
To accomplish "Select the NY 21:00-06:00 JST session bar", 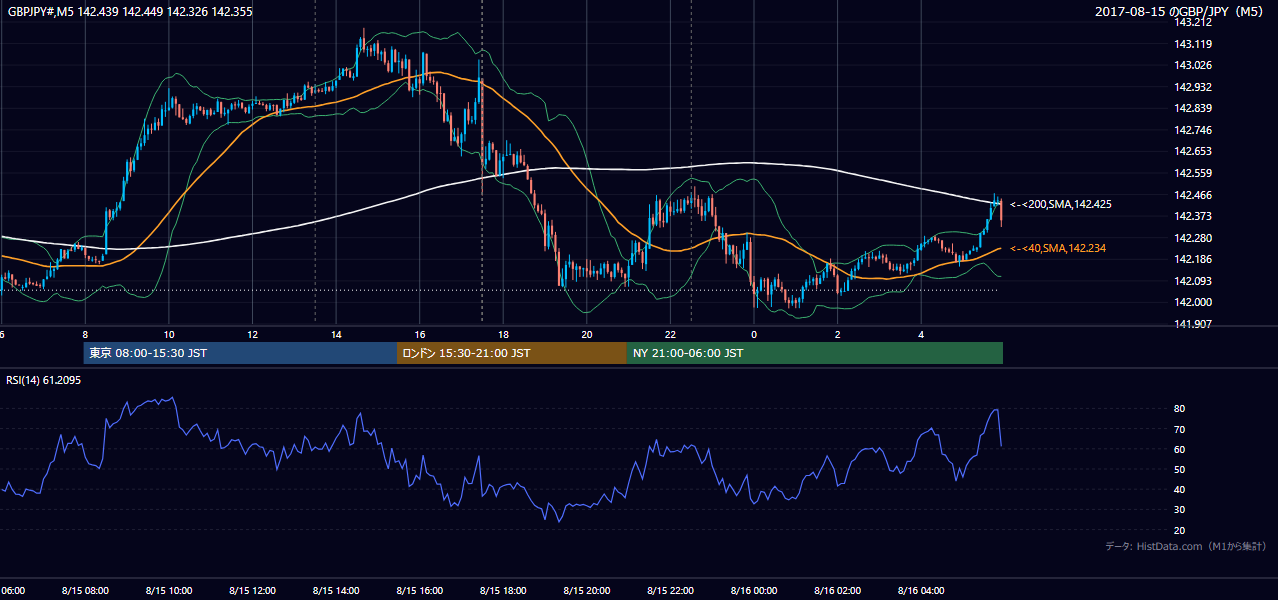I will click(814, 353).
